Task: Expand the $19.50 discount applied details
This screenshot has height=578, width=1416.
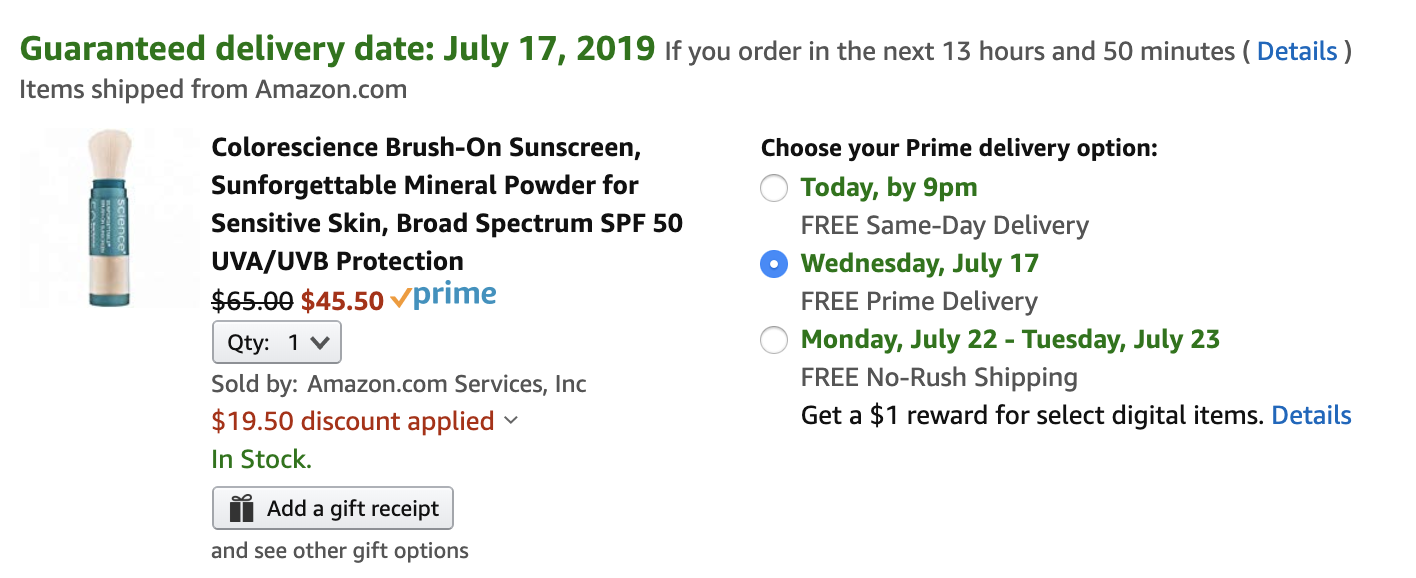Action: point(365,421)
